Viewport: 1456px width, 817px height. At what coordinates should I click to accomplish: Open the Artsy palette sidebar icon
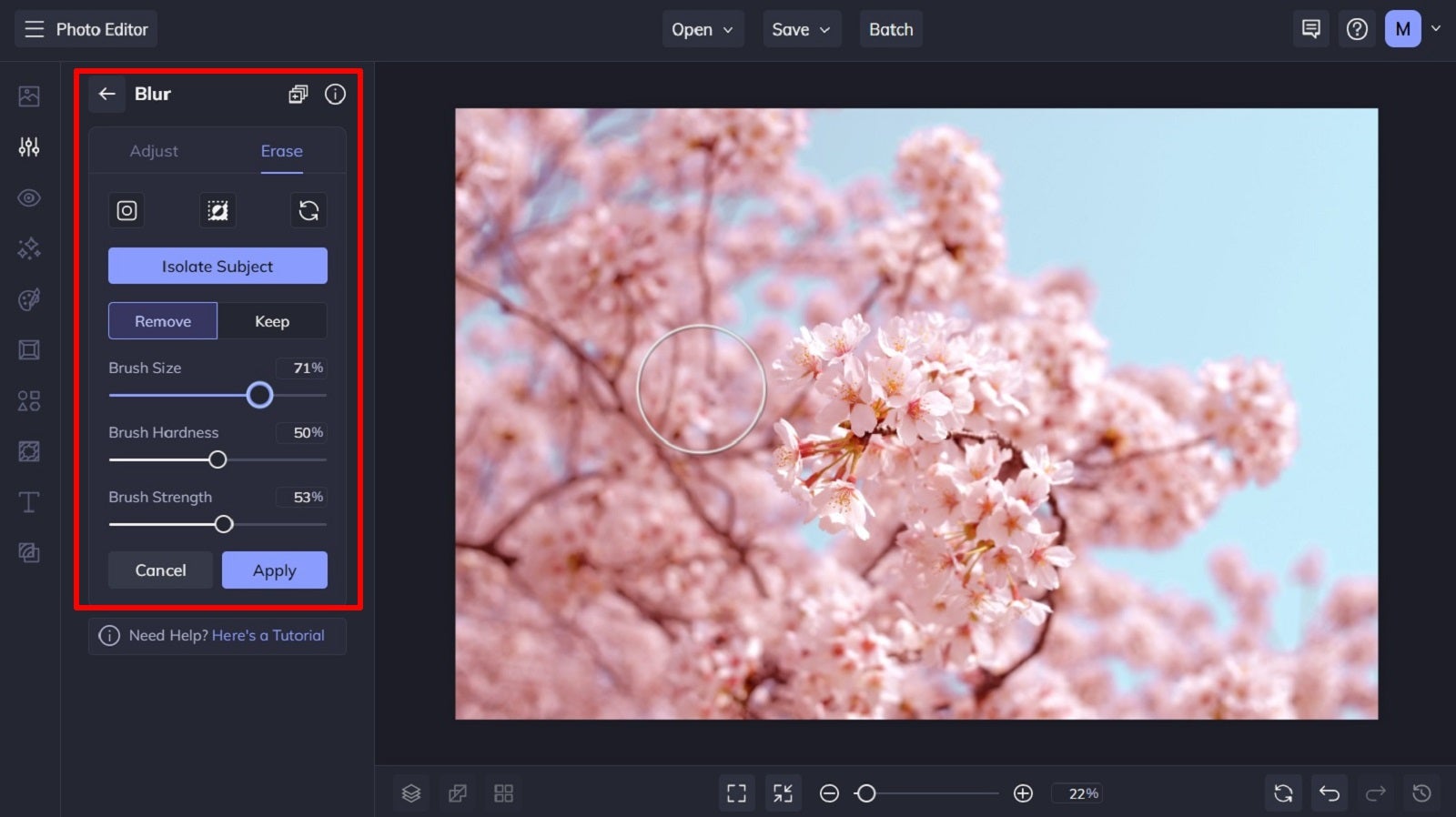point(29,299)
